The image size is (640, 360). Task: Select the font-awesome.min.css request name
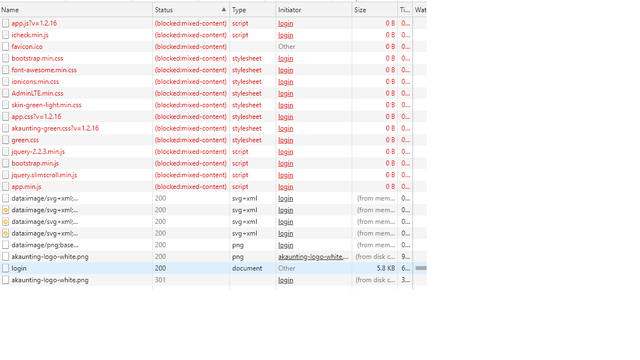[44, 70]
